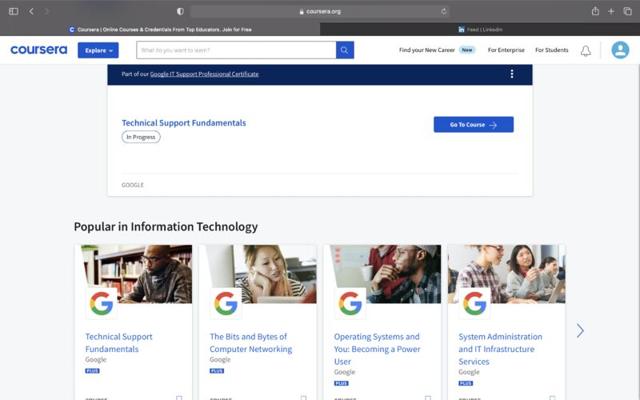Open new tab with plus icon
This screenshot has width=640, height=400.
[x=611, y=11]
